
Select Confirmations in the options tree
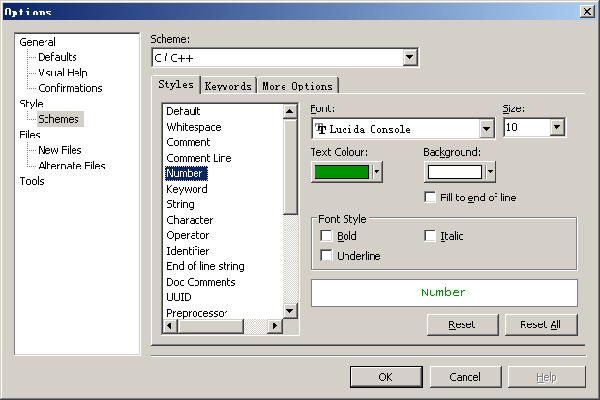(x=70, y=88)
